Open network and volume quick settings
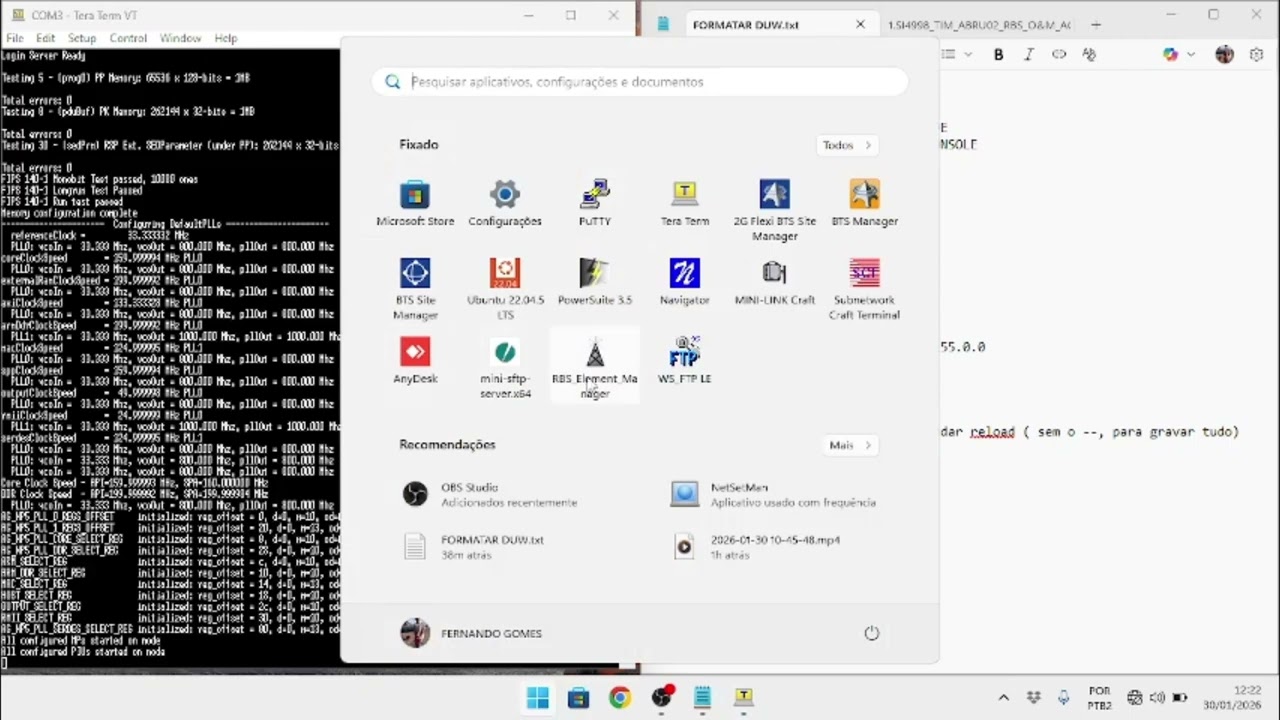Viewport: 1280px width, 720px height. (x=1157, y=698)
